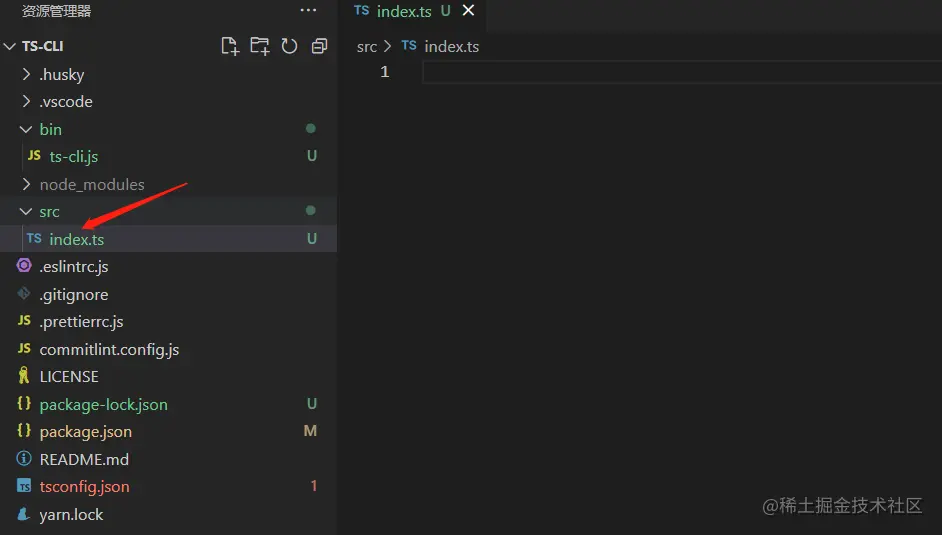The height and width of the screenshot is (535, 942).
Task: Click the TS icon on the index.ts tab
Action: [x=362, y=10]
